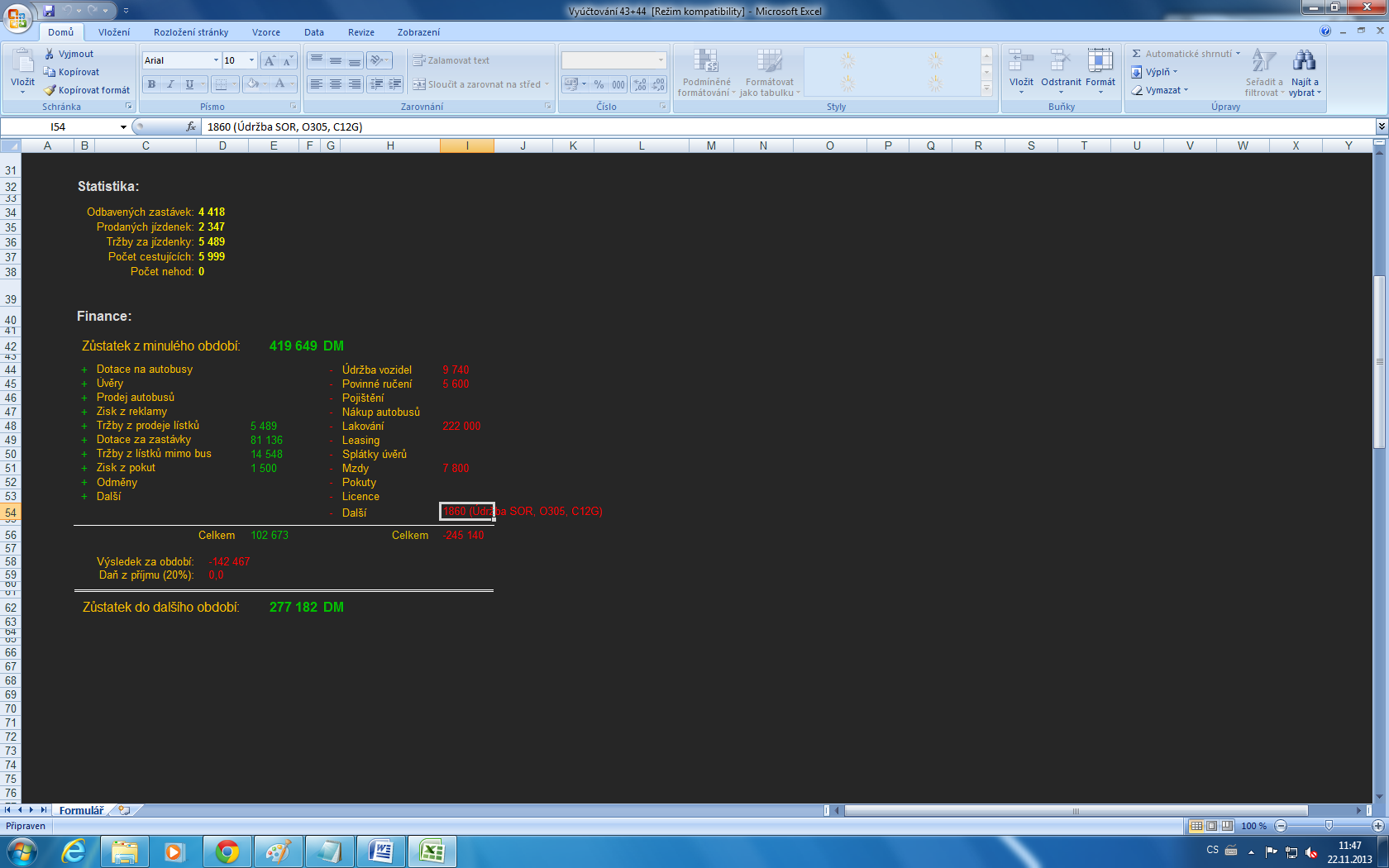The image size is (1389, 868).
Task: Click Sort and Filter (Seřadit a filtrovat) icon
Action: 1263,62
